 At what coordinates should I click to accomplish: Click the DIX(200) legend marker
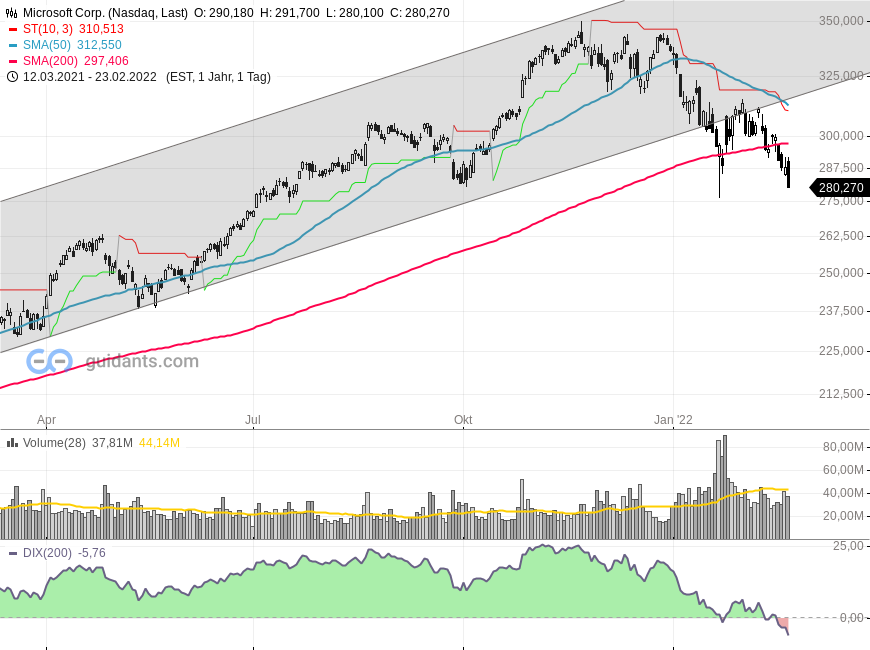pos(13,553)
